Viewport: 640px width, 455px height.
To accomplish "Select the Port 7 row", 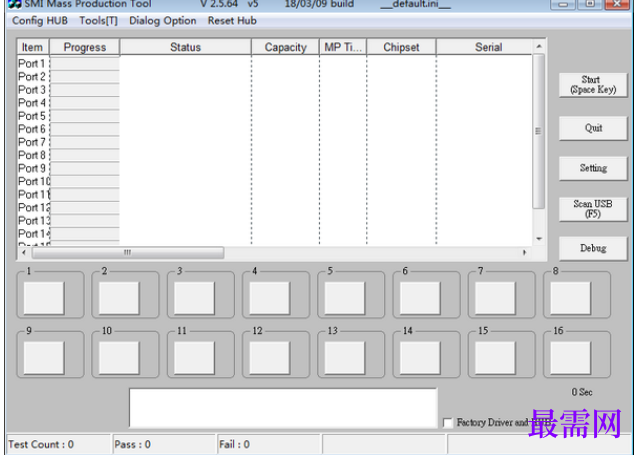I will (274, 142).
